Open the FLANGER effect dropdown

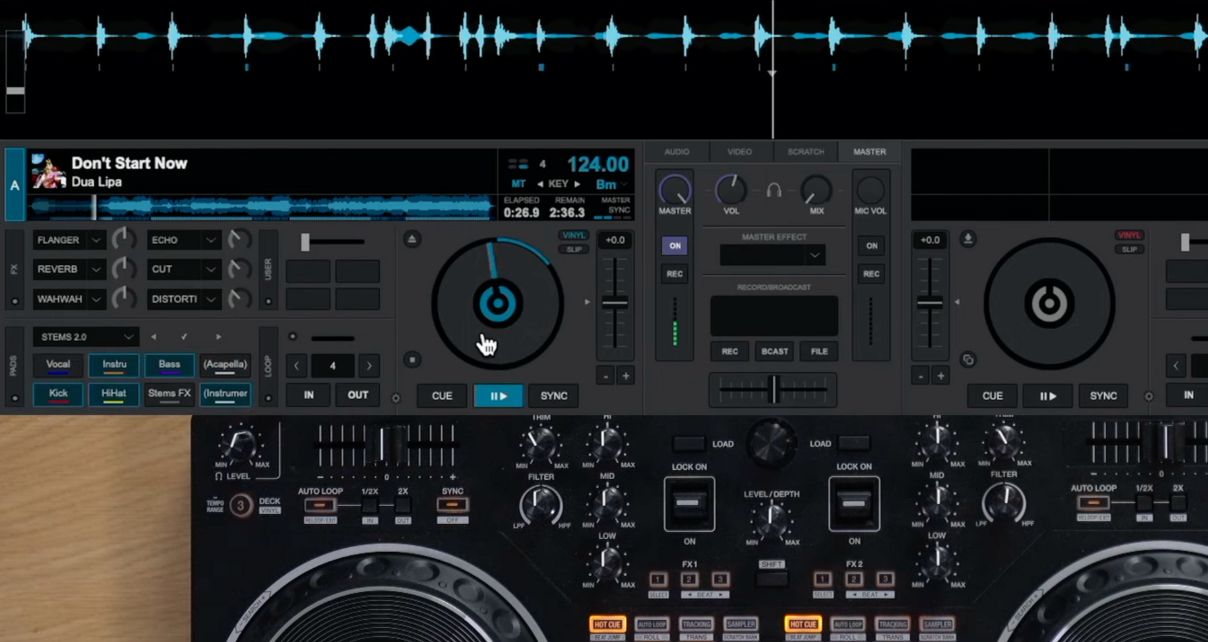(96, 240)
